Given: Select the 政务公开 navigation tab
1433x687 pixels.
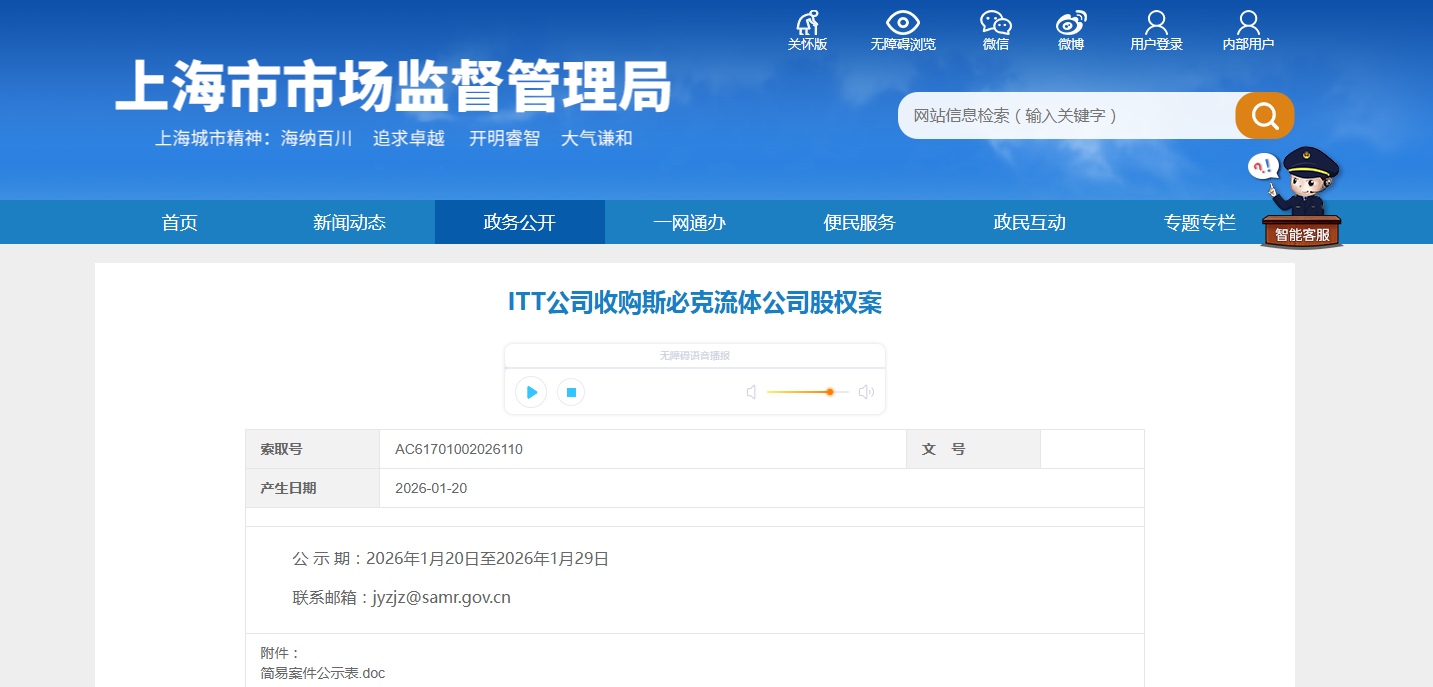Looking at the screenshot, I should tap(520, 222).
